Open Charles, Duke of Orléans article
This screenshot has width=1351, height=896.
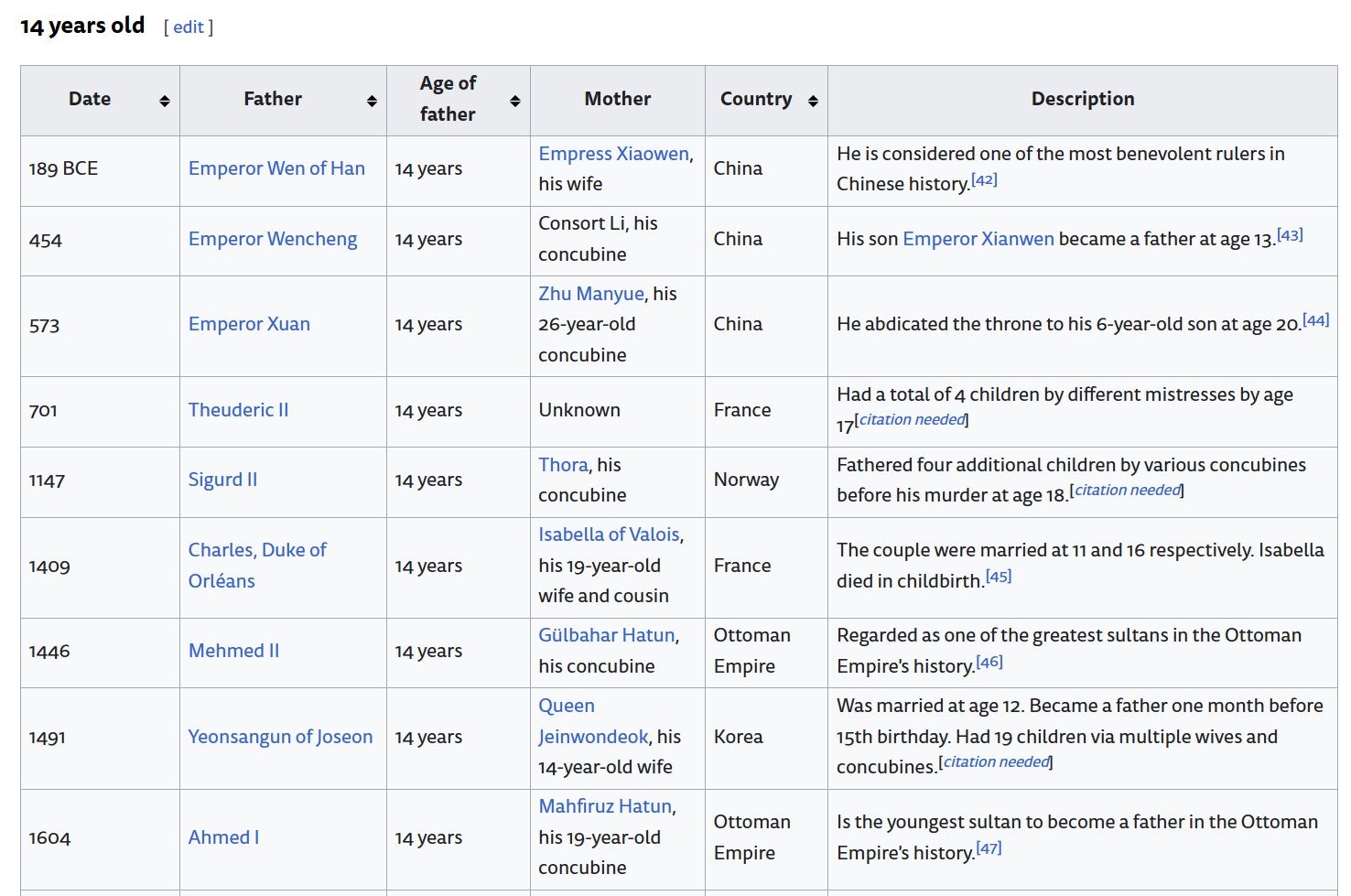(257, 565)
